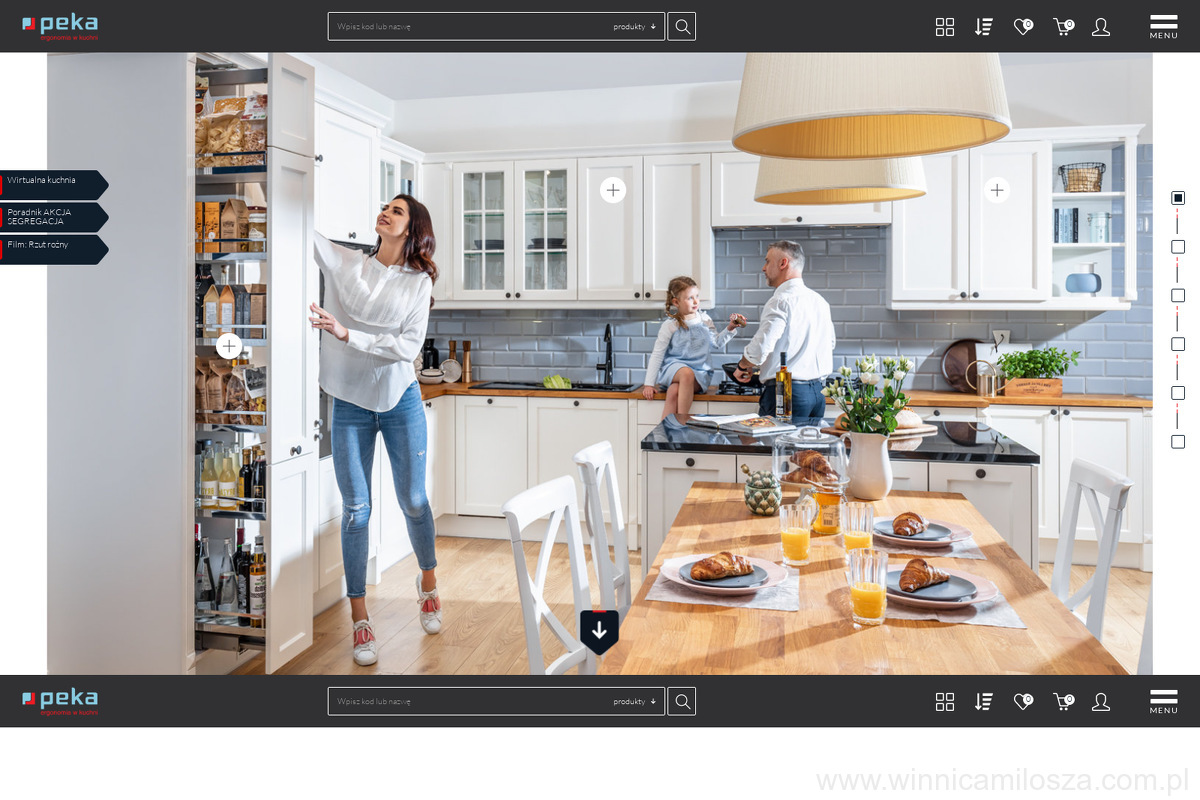Open the product grid view icon in top header
Screen dimensions: 1200x800
944,27
